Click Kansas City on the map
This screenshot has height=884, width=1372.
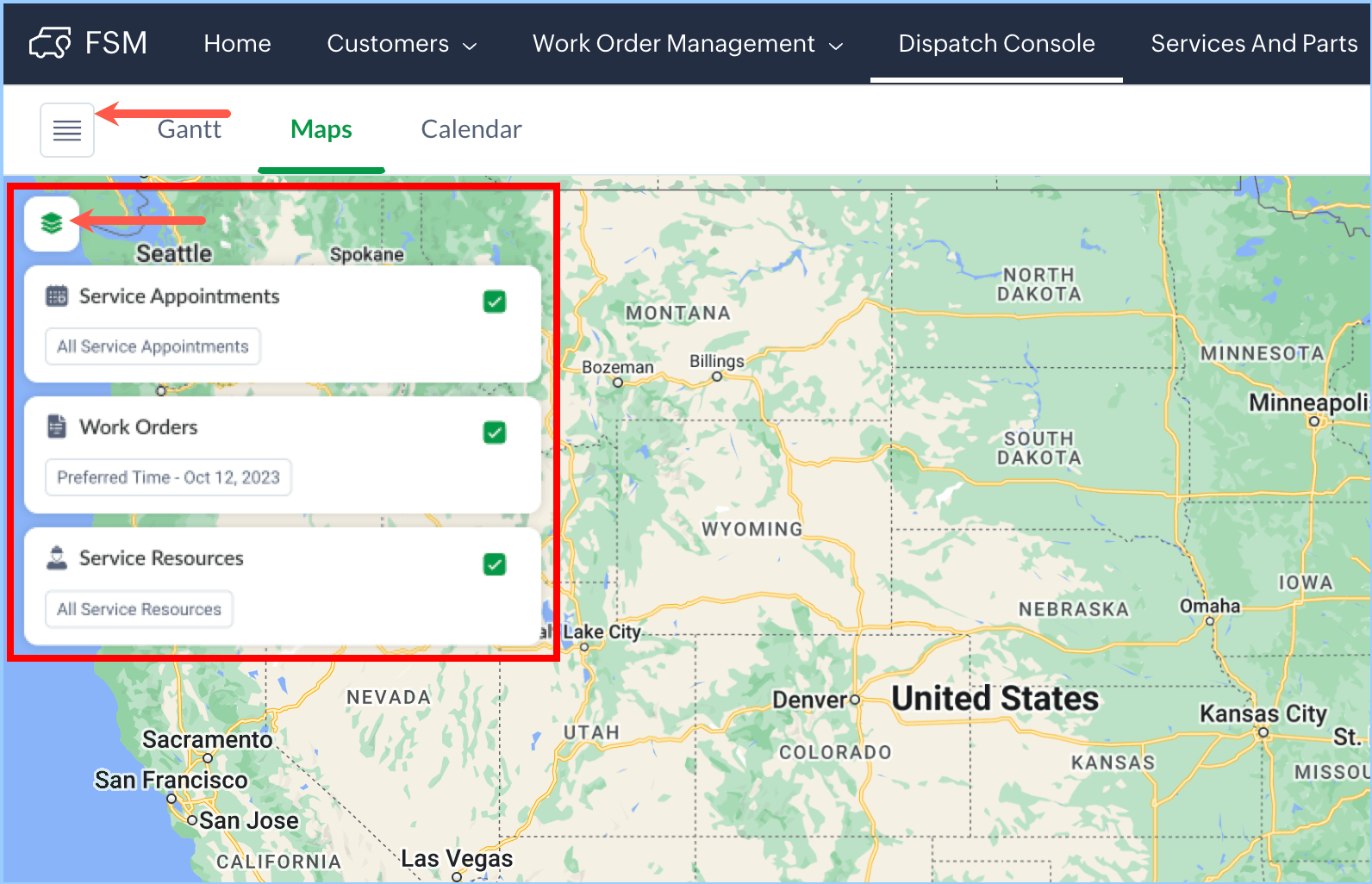pyautogui.click(x=1263, y=714)
